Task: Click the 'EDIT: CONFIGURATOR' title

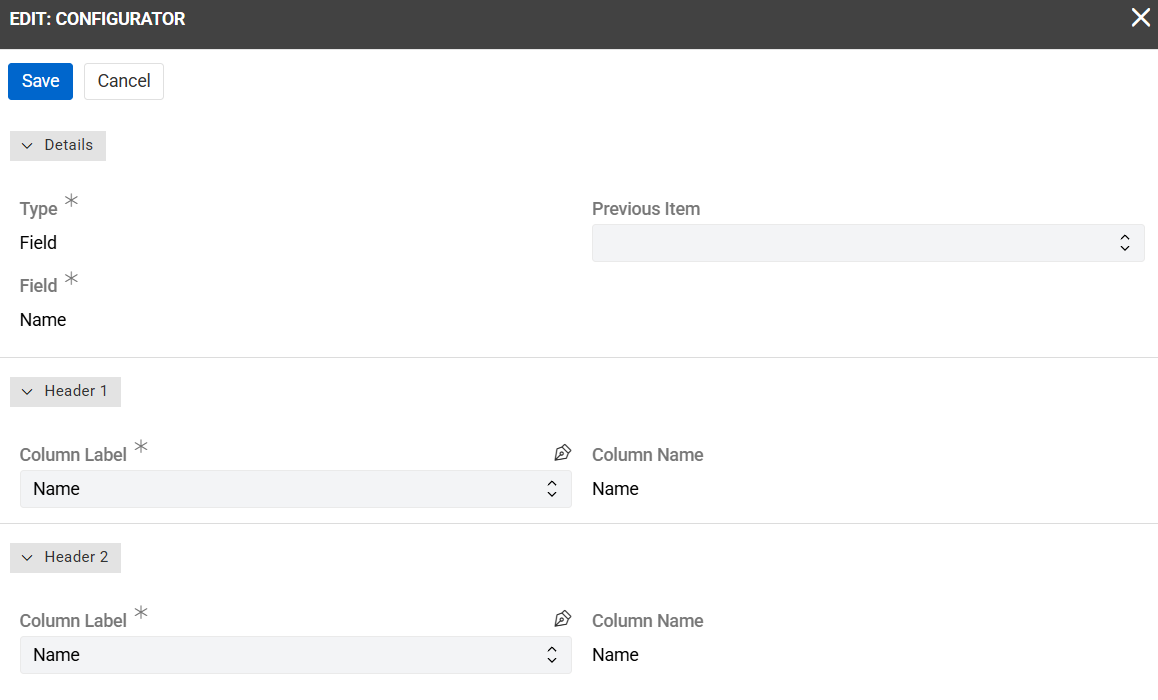Action: pos(97,19)
